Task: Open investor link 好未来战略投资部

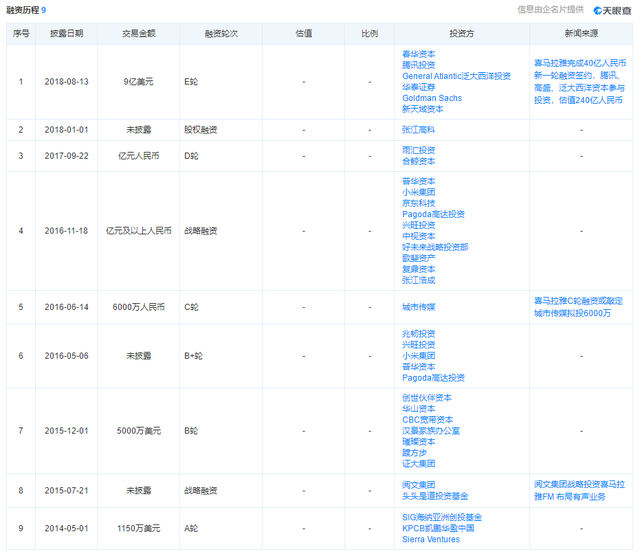Action: (x=435, y=247)
